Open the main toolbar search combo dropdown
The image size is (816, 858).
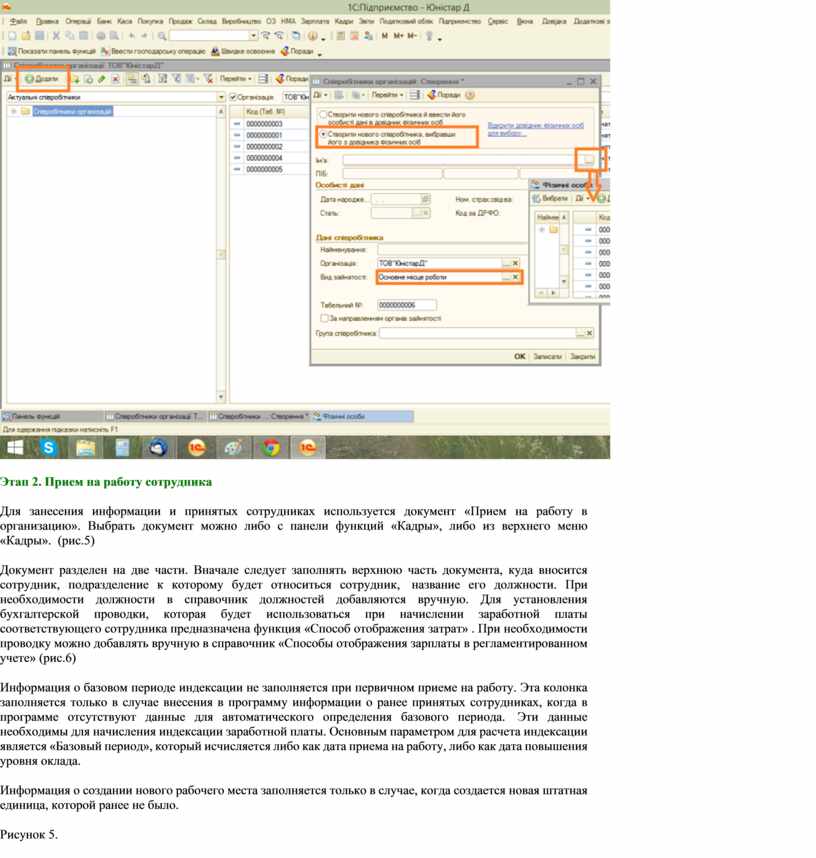253,36
